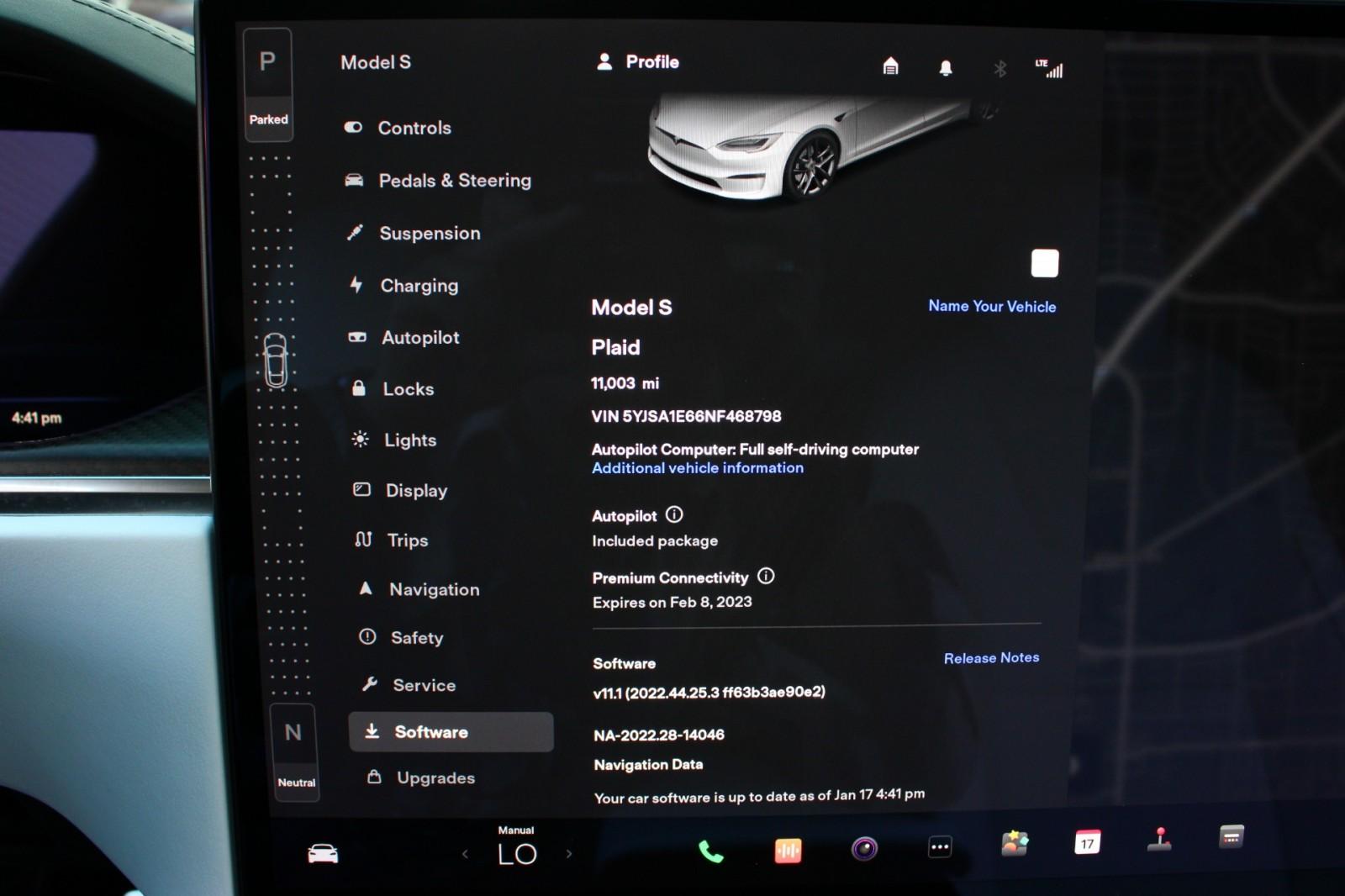Image resolution: width=1345 pixels, height=896 pixels.
Task: Open Safety settings
Action: pos(401,637)
